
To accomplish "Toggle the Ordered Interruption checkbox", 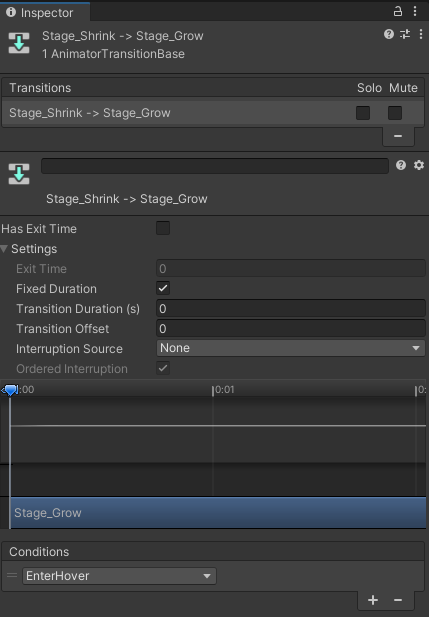I will (163, 368).
